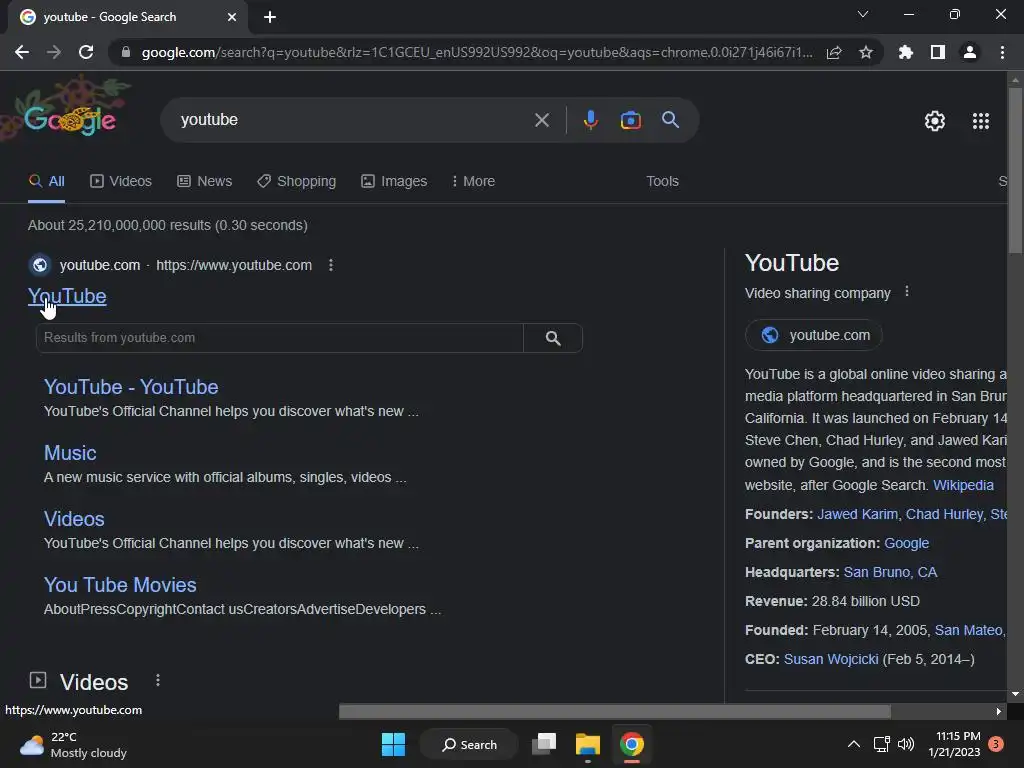Switch to the Videos search tab
The width and height of the screenshot is (1024, 768).
(121, 181)
